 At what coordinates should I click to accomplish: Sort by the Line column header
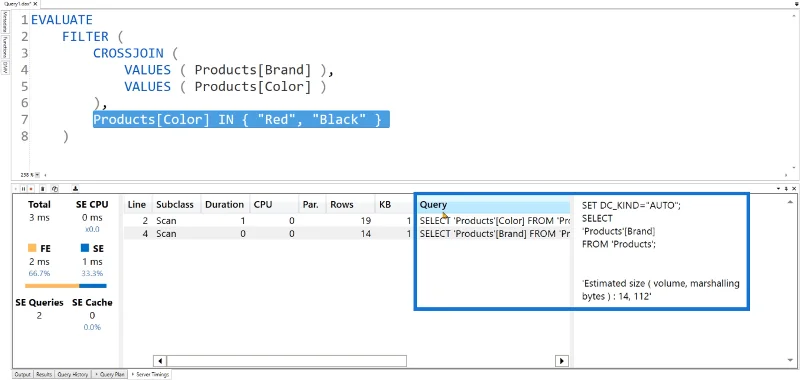pos(137,205)
